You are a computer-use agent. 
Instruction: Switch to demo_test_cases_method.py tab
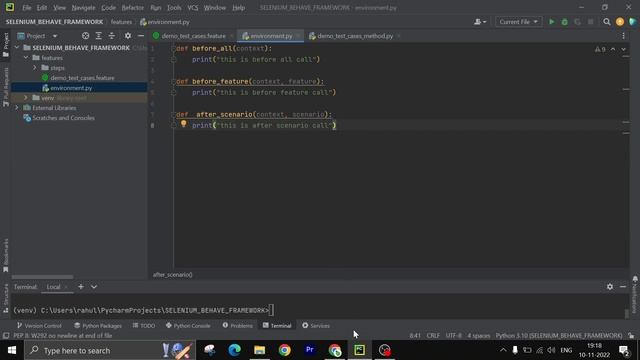(x=355, y=36)
